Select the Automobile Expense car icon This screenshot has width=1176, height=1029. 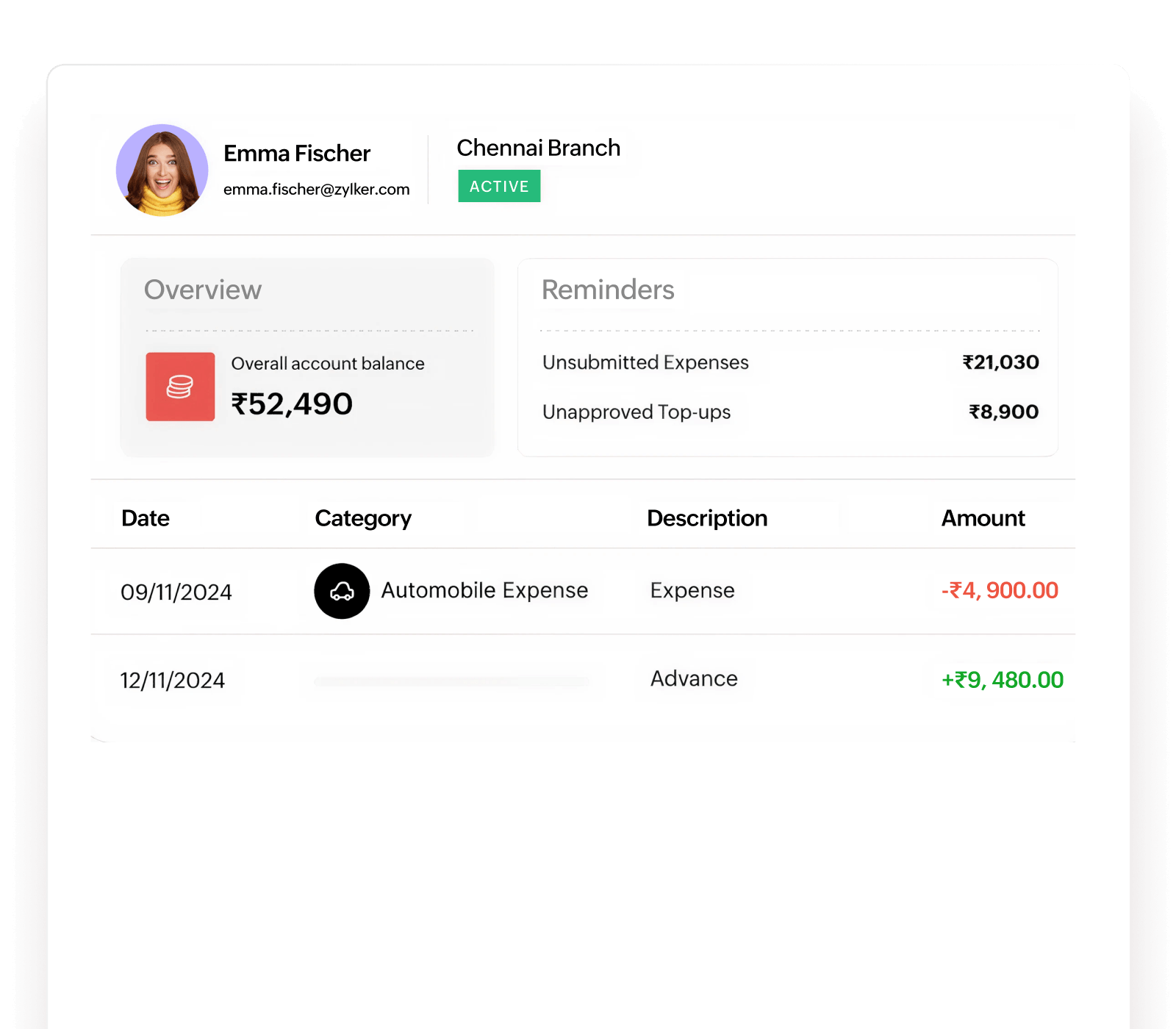click(341, 591)
